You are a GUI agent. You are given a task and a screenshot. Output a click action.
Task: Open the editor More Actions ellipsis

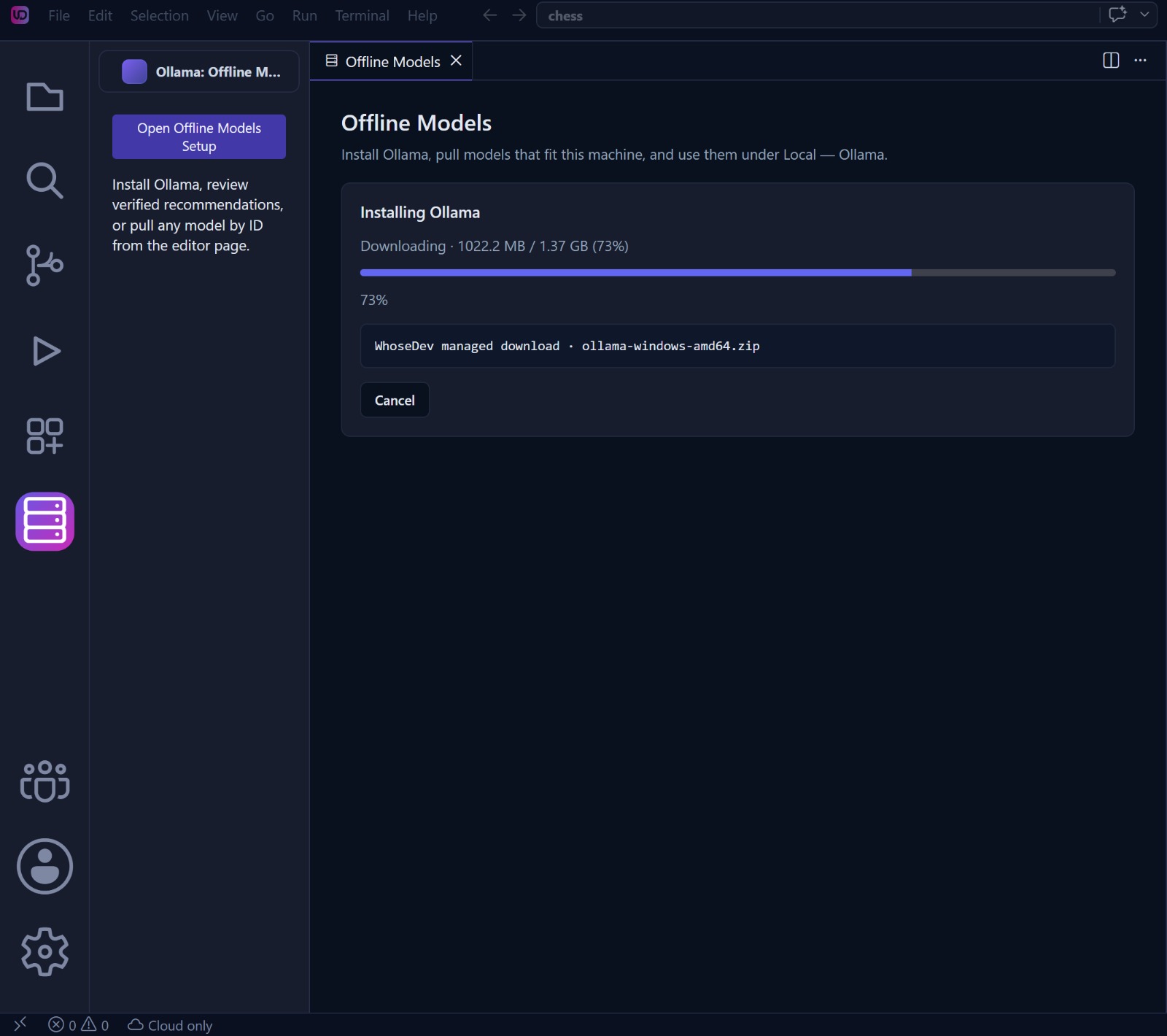tap(1141, 61)
